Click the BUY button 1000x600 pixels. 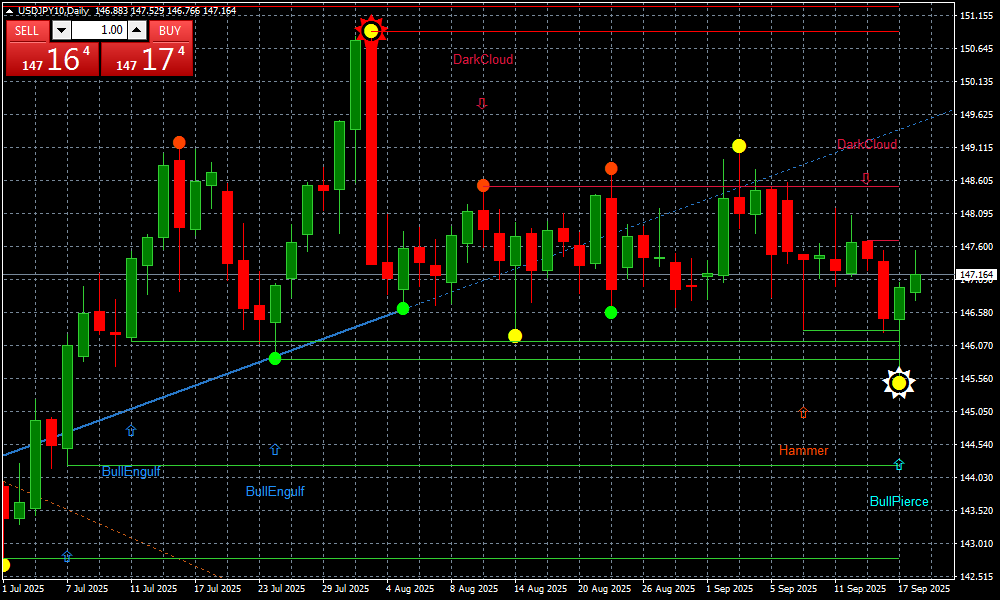pyautogui.click(x=171, y=30)
